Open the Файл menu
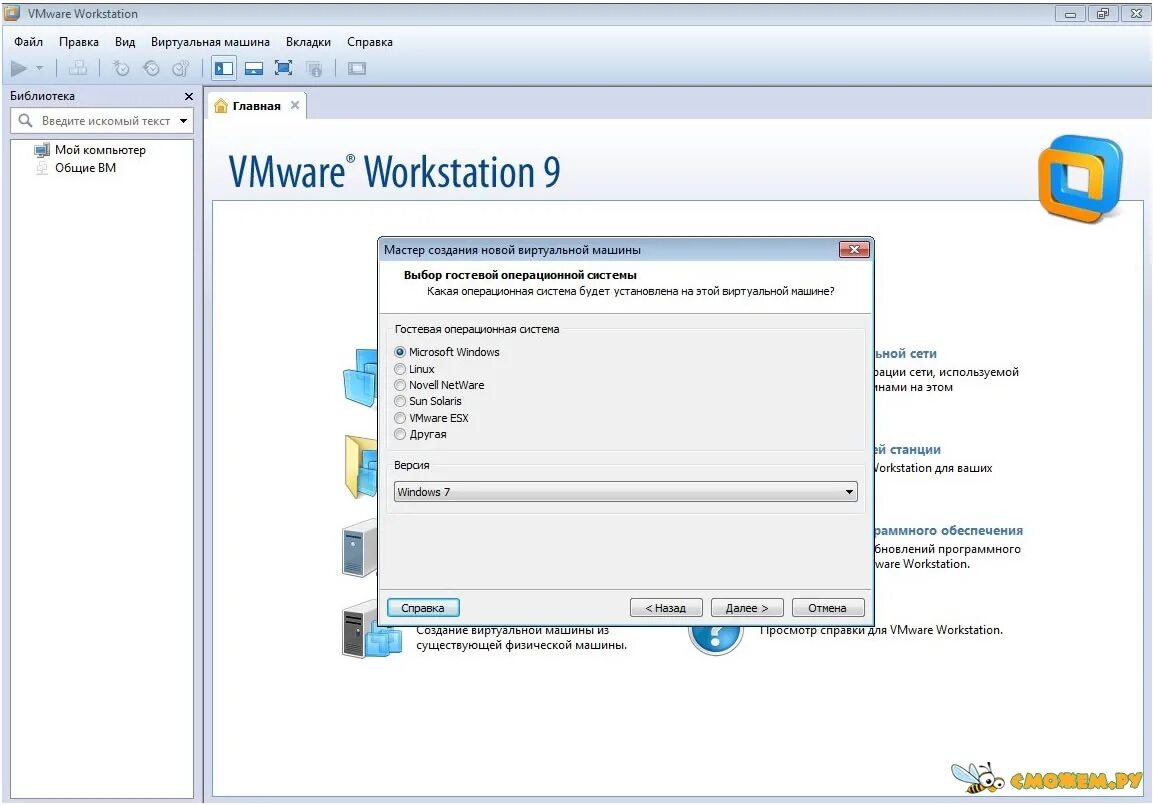Viewport: 1153px width, 805px height. (28, 42)
